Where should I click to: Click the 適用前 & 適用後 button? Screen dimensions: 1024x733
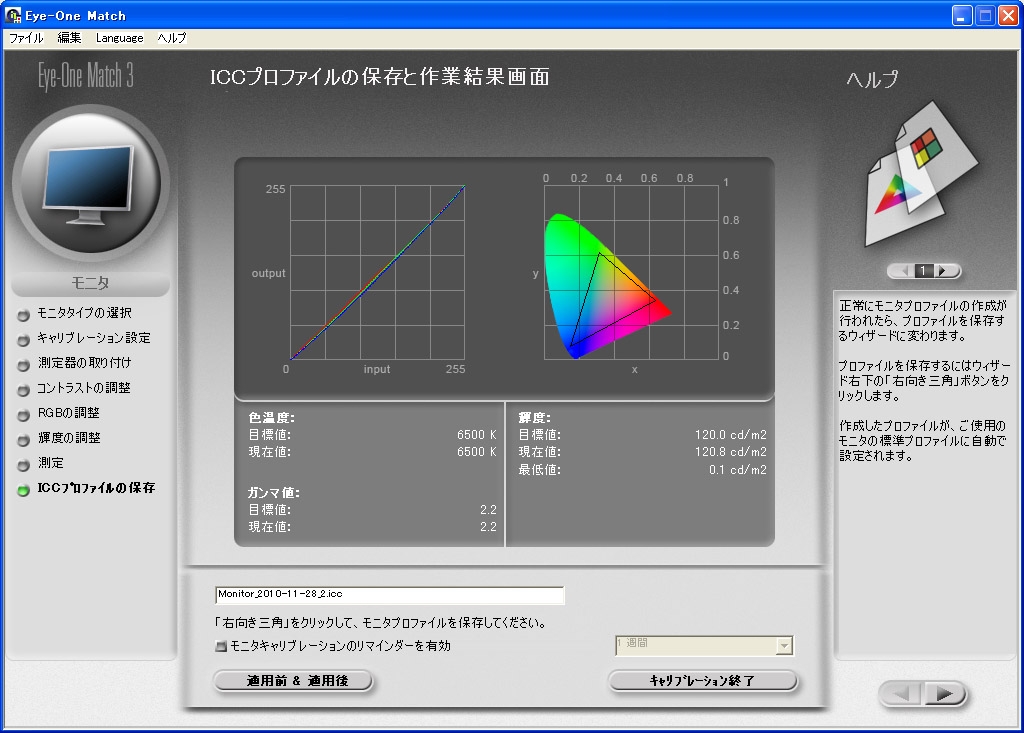coord(293,681)
